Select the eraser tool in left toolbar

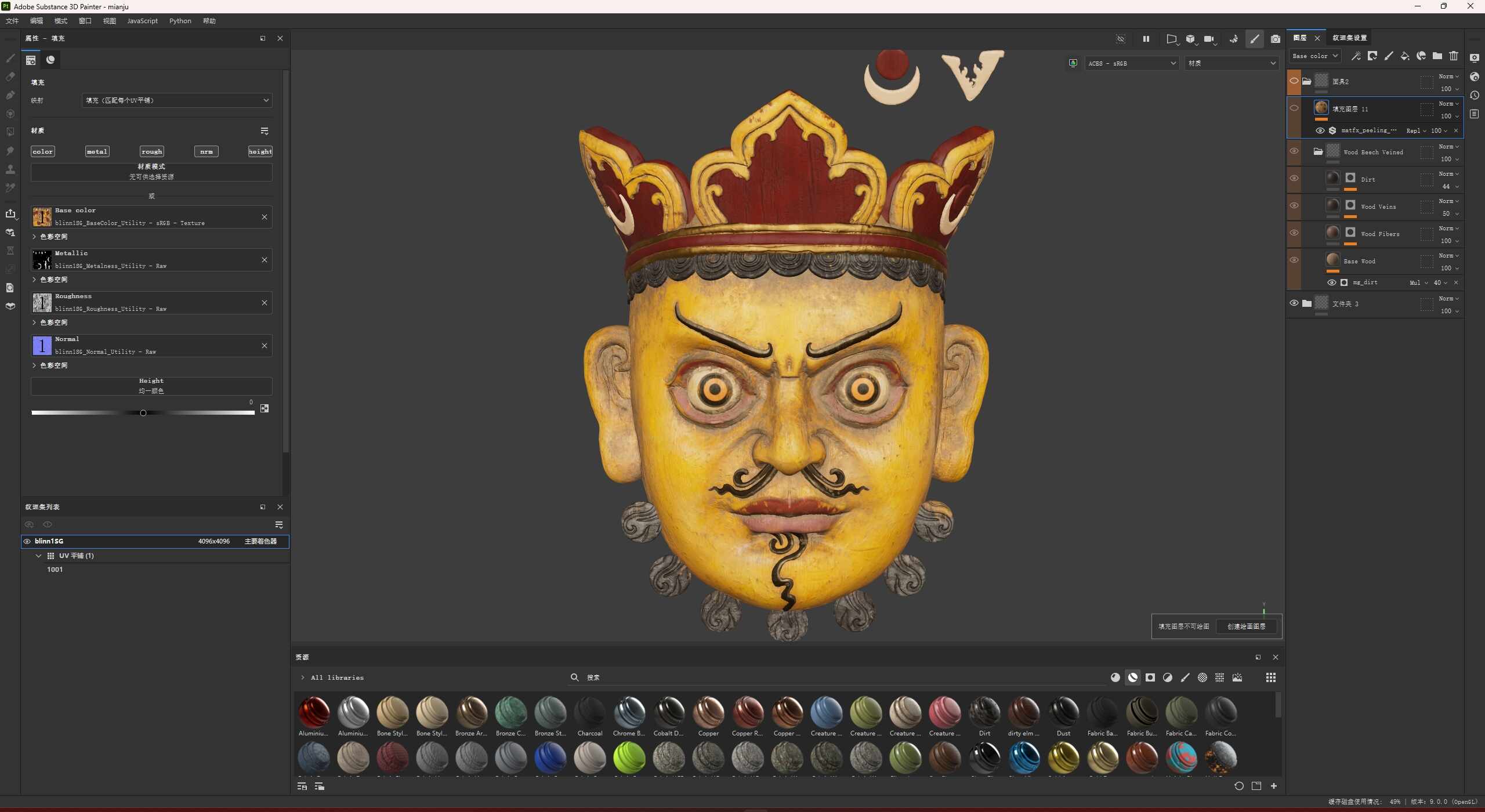(x=10, y=77)
